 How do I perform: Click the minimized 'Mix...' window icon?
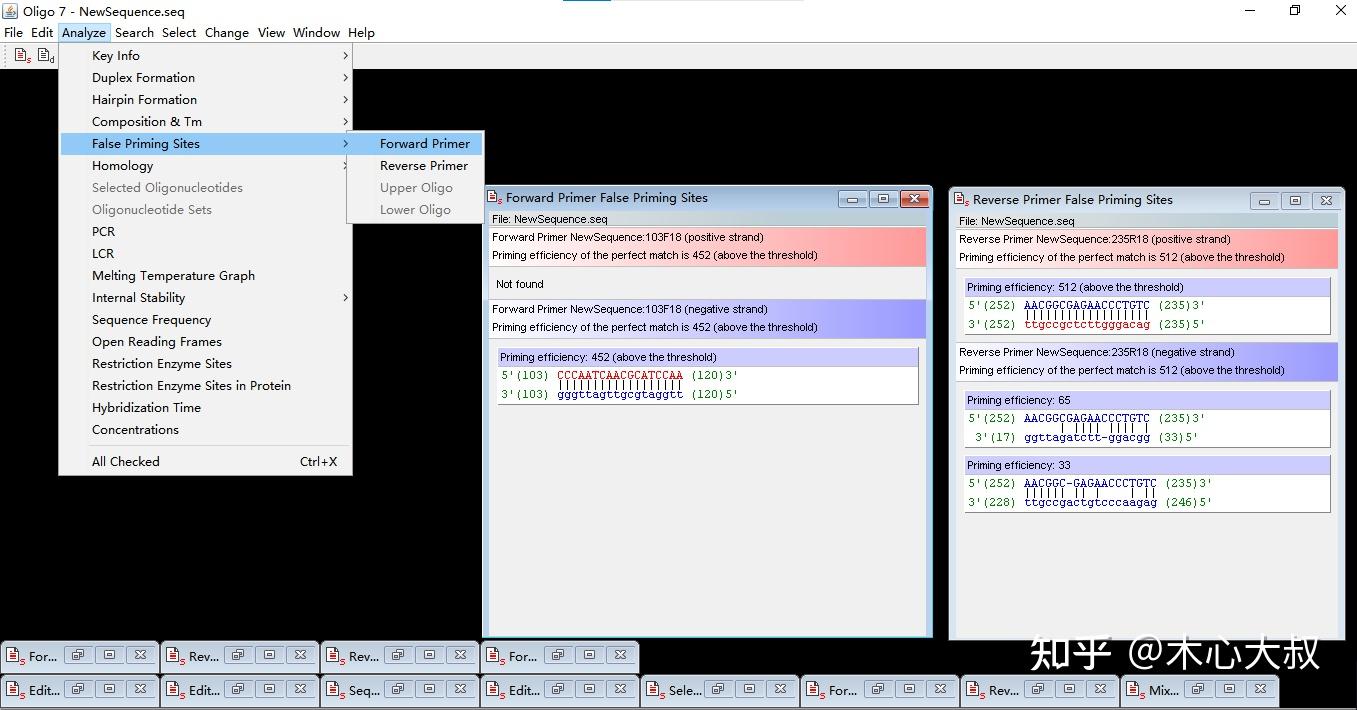pos(1134,690)
